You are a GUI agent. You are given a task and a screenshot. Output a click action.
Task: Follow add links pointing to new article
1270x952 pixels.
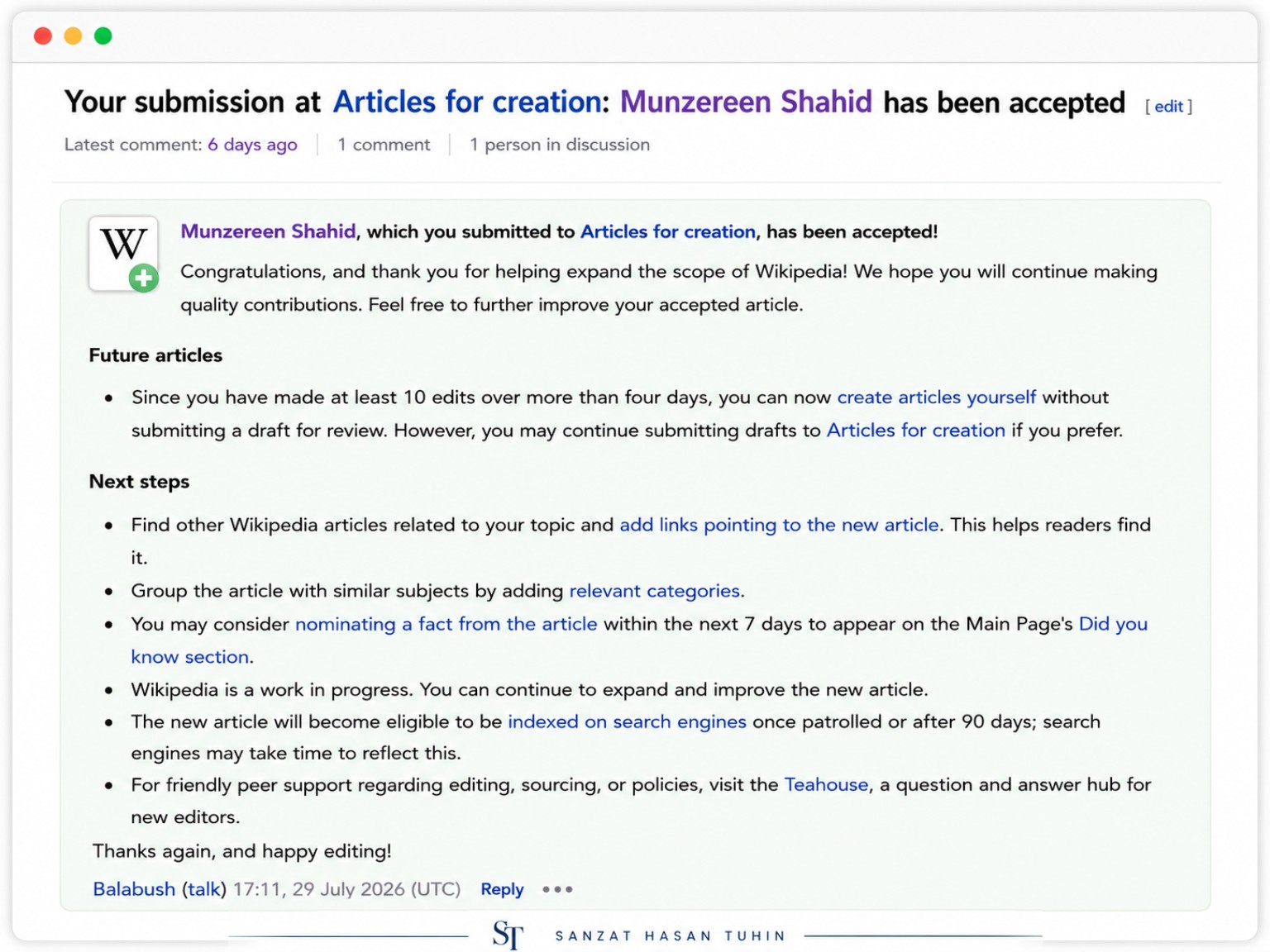pyautogui.click(x=779, y=525)
